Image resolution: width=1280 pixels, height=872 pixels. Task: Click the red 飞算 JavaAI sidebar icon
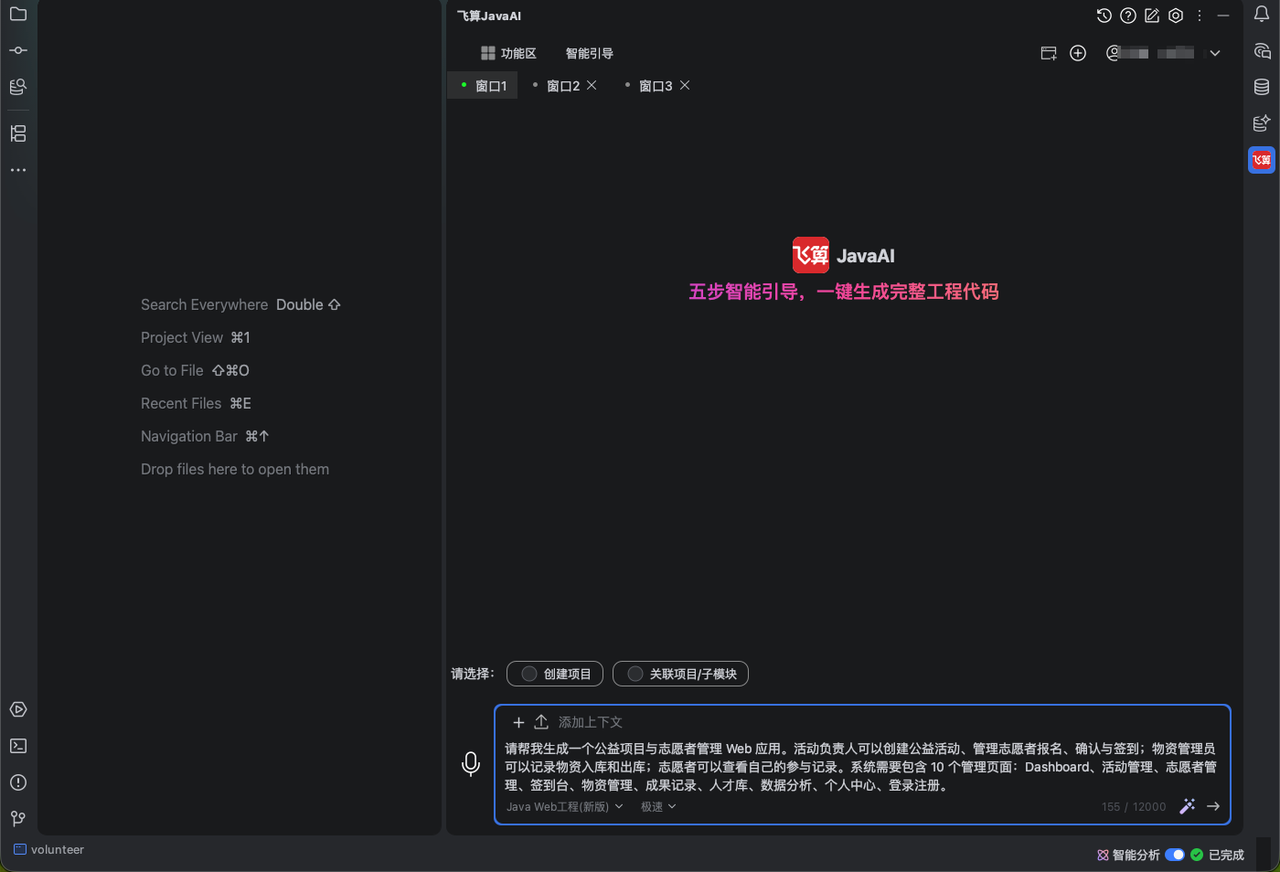1262,160
